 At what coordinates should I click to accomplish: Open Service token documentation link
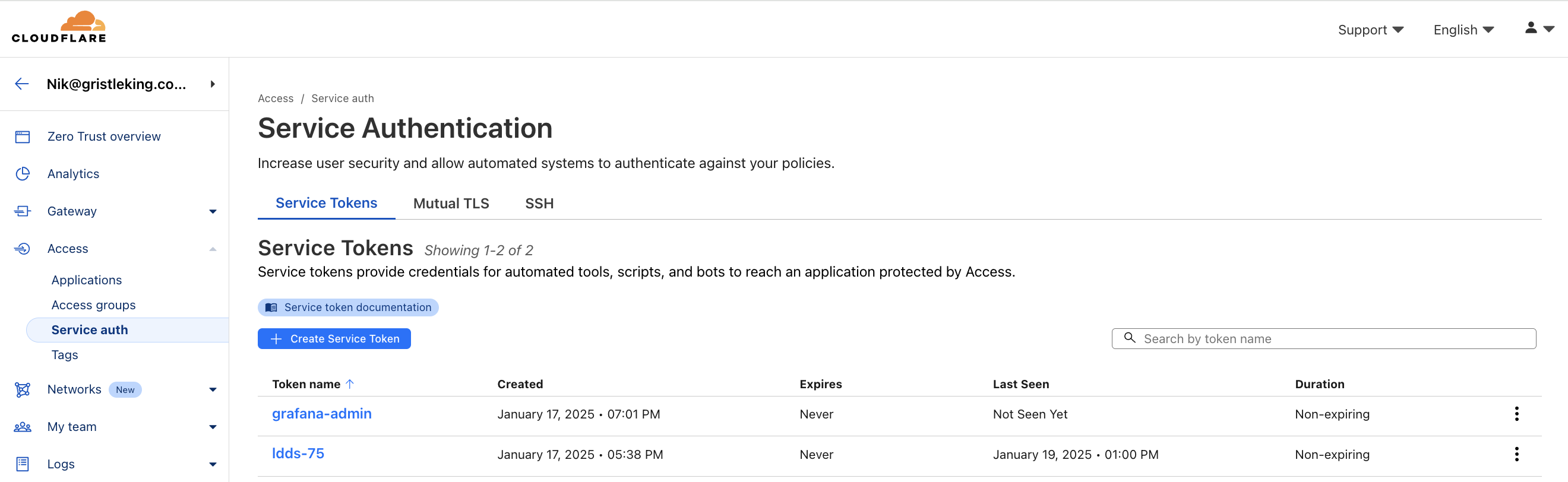pyautogui.click(x=348, y=307)
